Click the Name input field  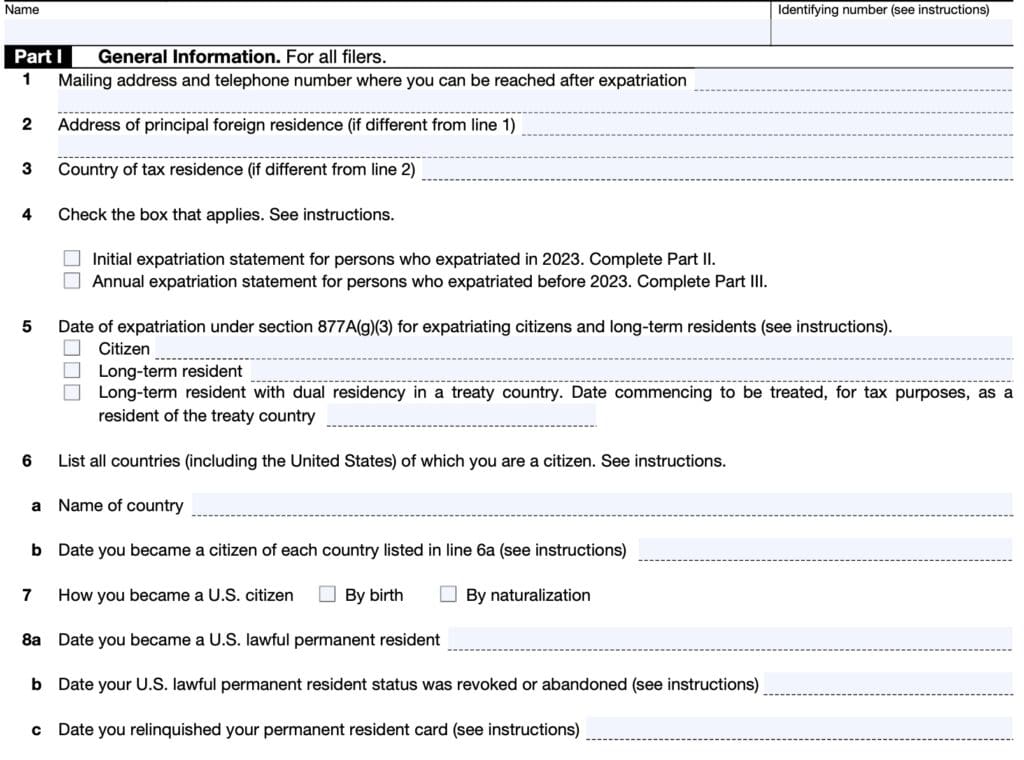click(380, 29)
